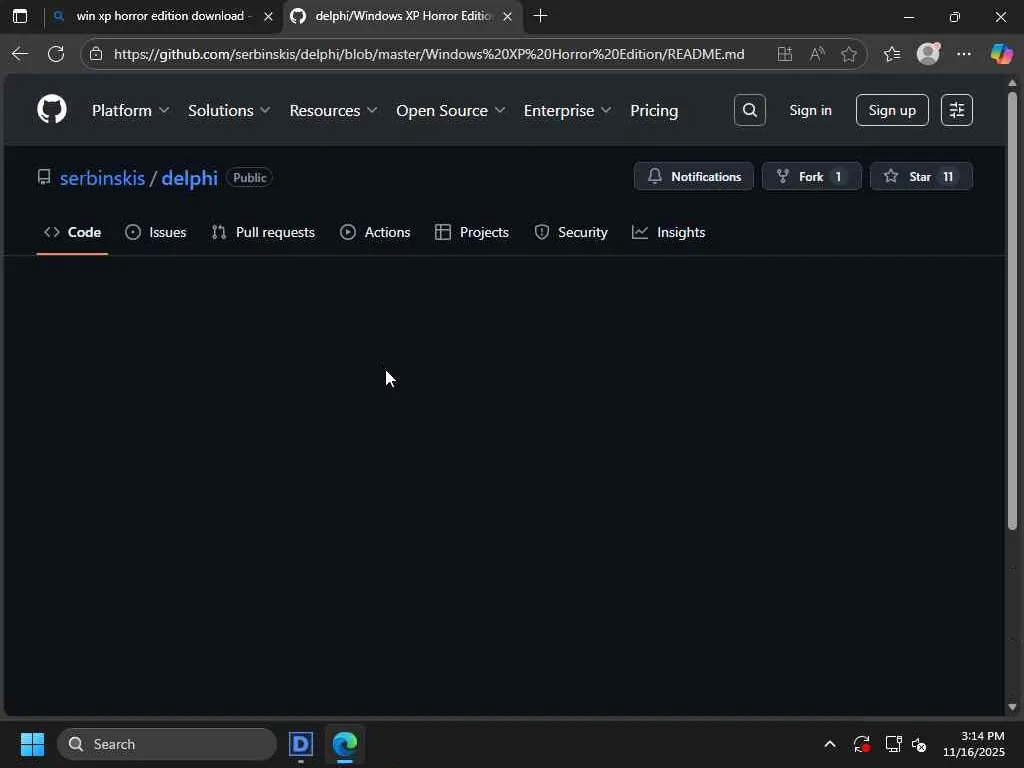Open Edge Settings and more menu
This screenshot has width=1024, height=768.
[x=964, y=54]
